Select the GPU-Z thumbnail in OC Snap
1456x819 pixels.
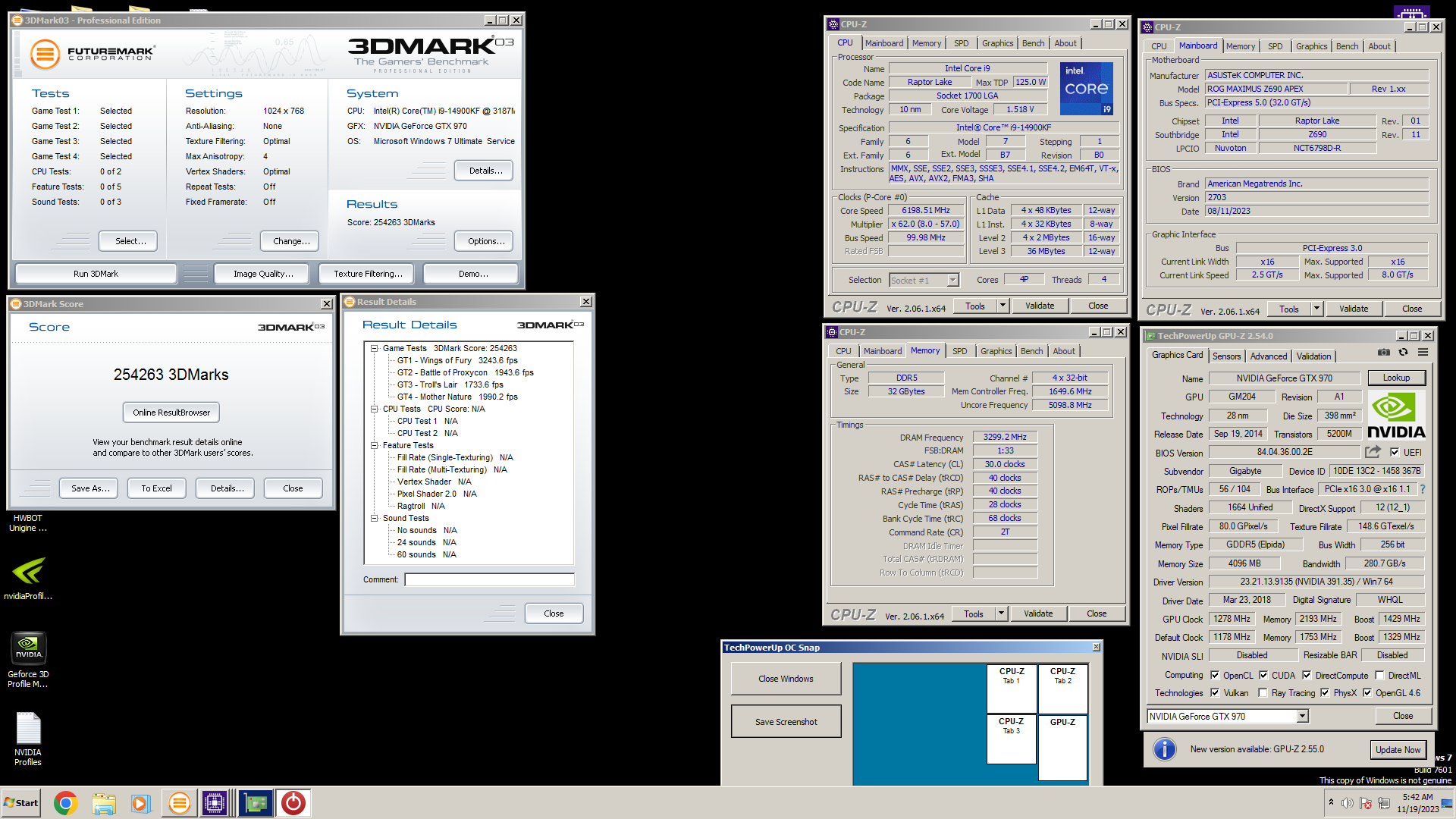click(1062, 747)
